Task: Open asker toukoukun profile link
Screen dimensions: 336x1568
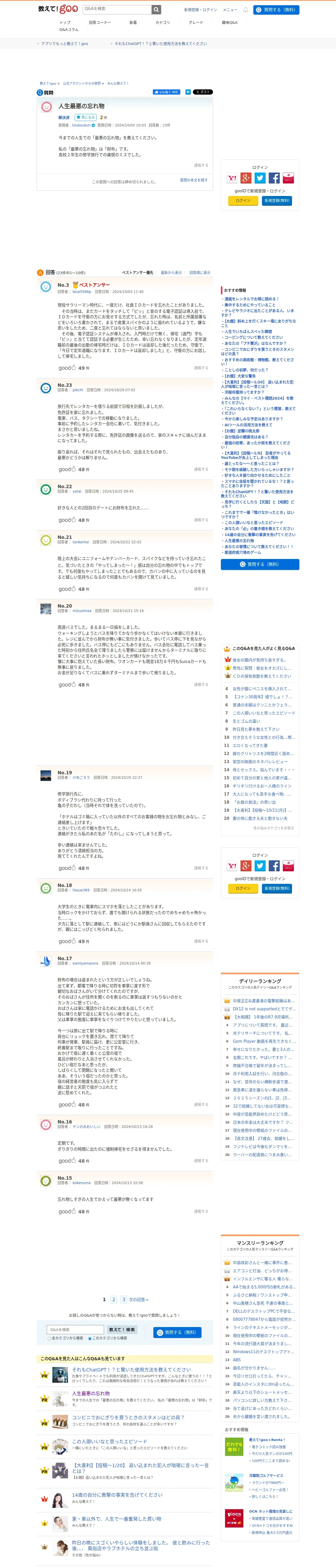Action: 81,125
